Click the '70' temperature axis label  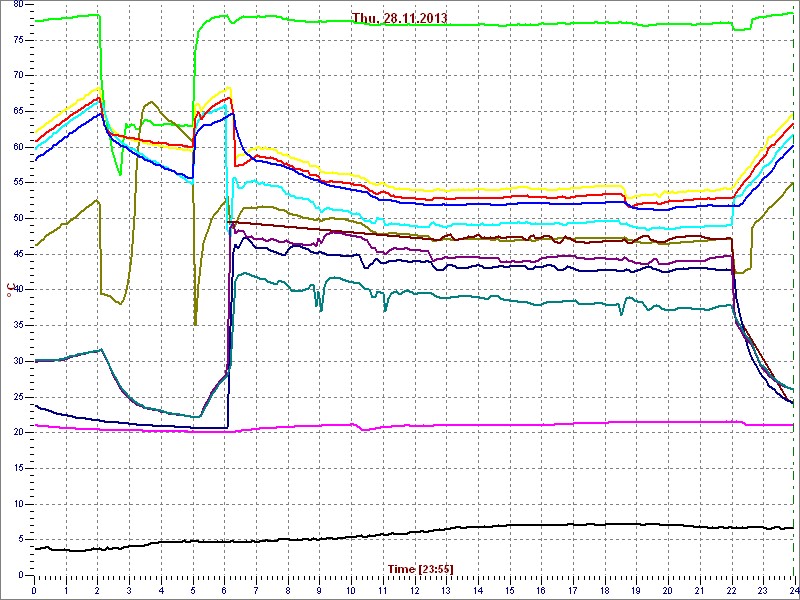(x=18, y=76)
